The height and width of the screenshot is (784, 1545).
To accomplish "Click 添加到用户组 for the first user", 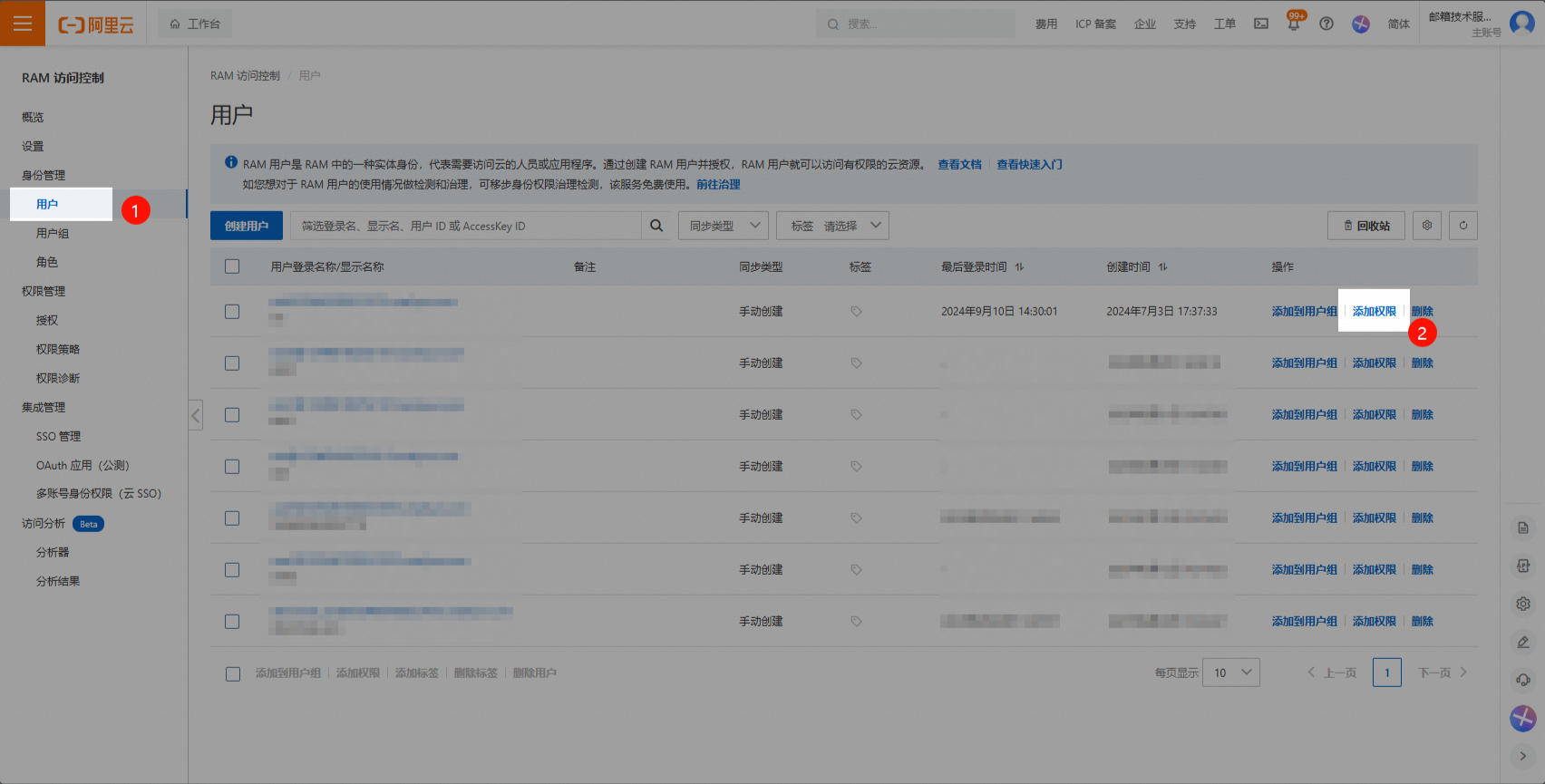I will tap(1304, 311).
